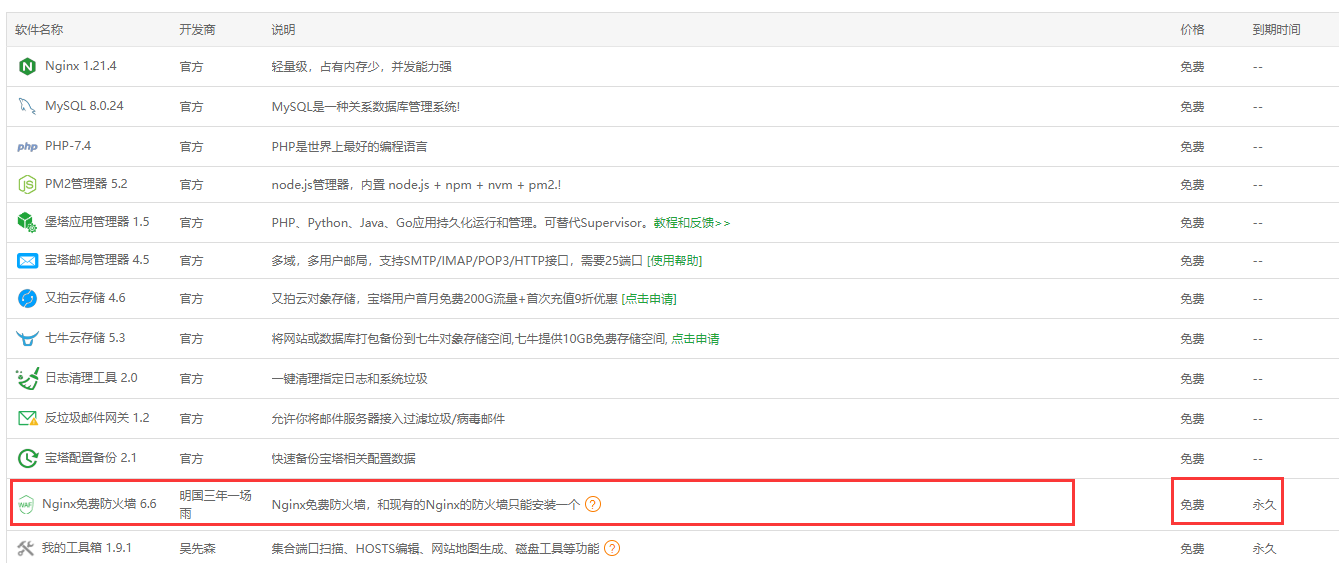The width and height of the screenshot is (1339, 563).
Task: Click developer name 吴先森
Action: (197, 548)
